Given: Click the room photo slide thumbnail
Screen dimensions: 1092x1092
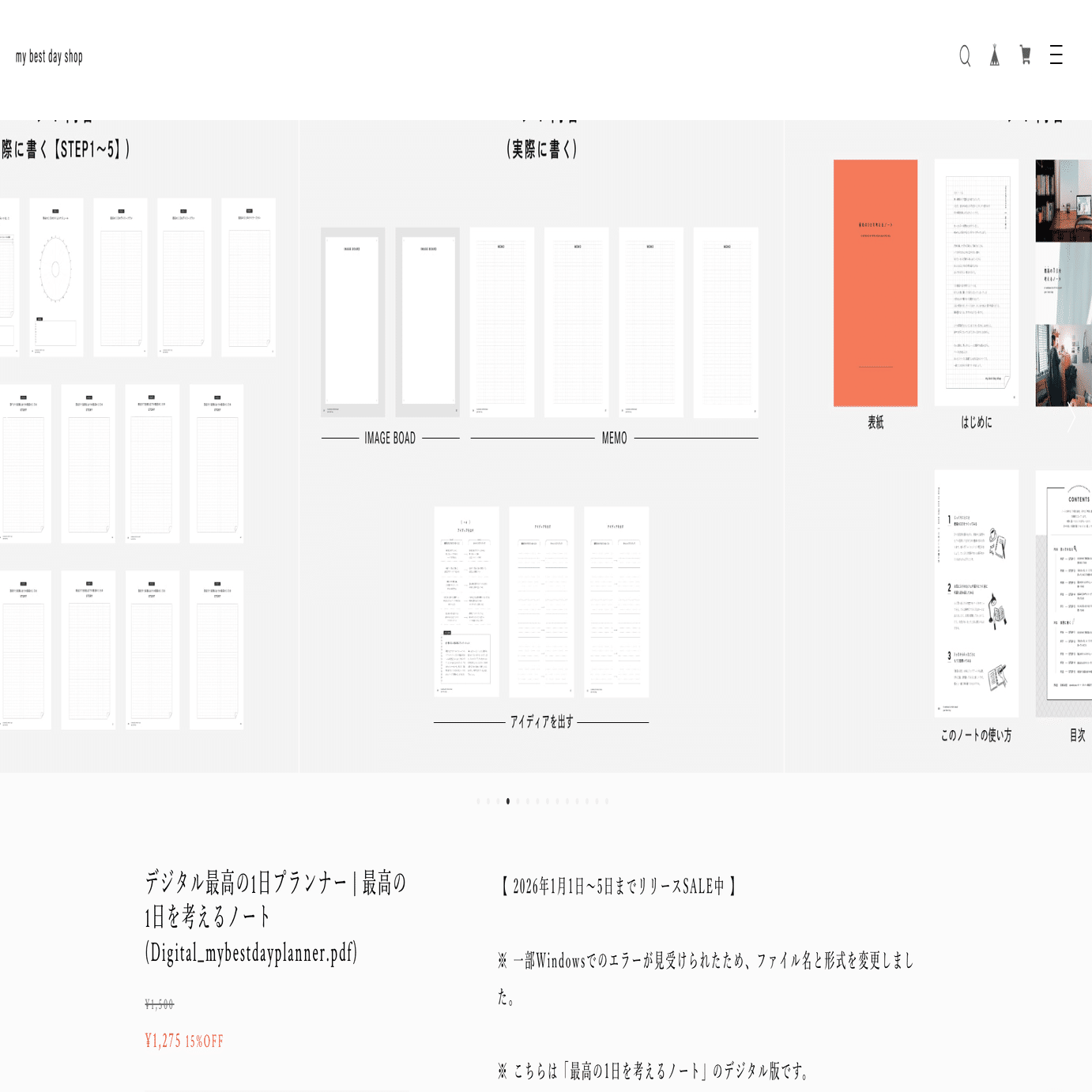Looking at the screenshot, I should pos(1064,283).
